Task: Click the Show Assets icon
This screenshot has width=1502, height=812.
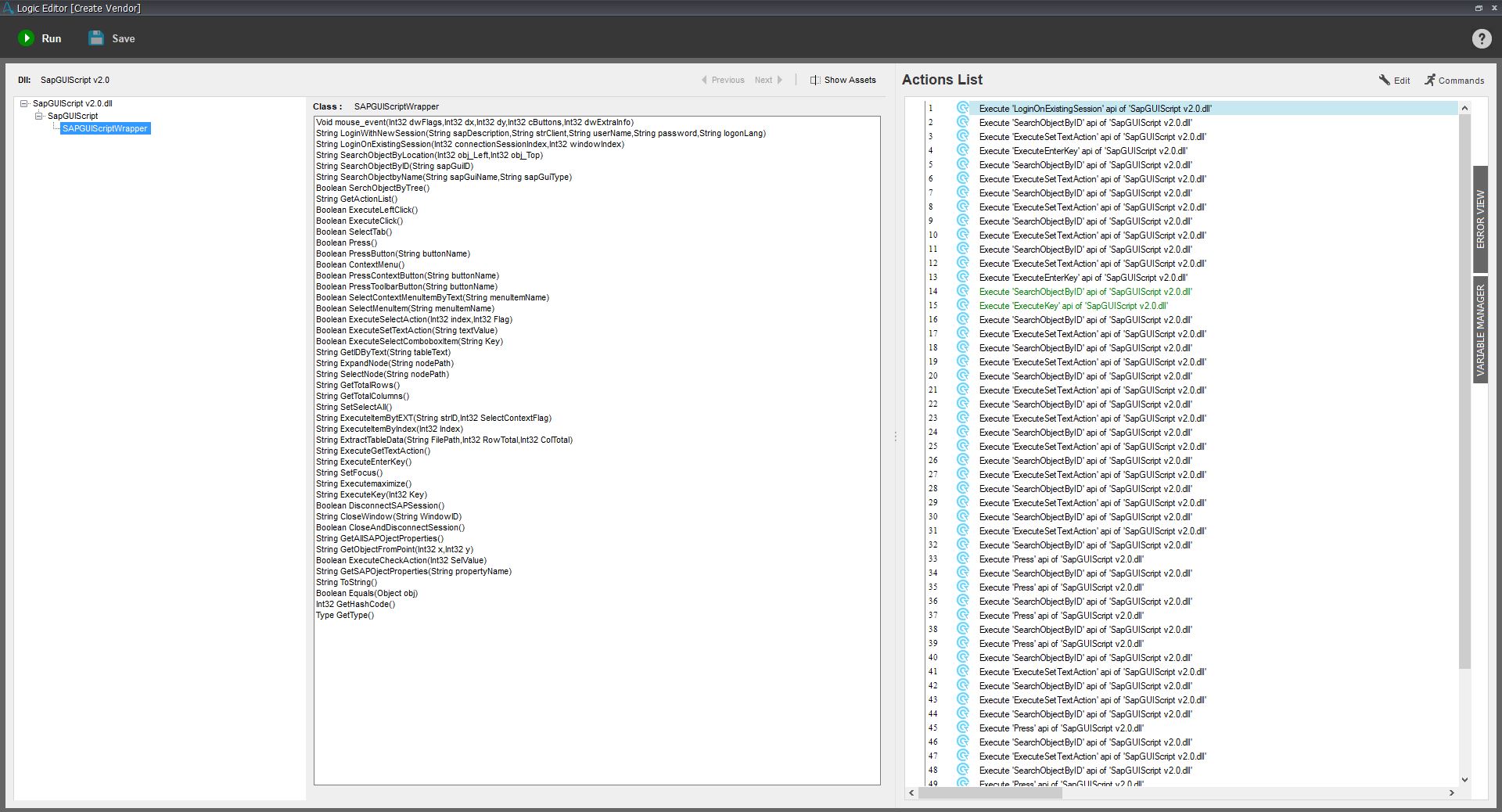Action: pyautogui.click(x=814, y=80)
